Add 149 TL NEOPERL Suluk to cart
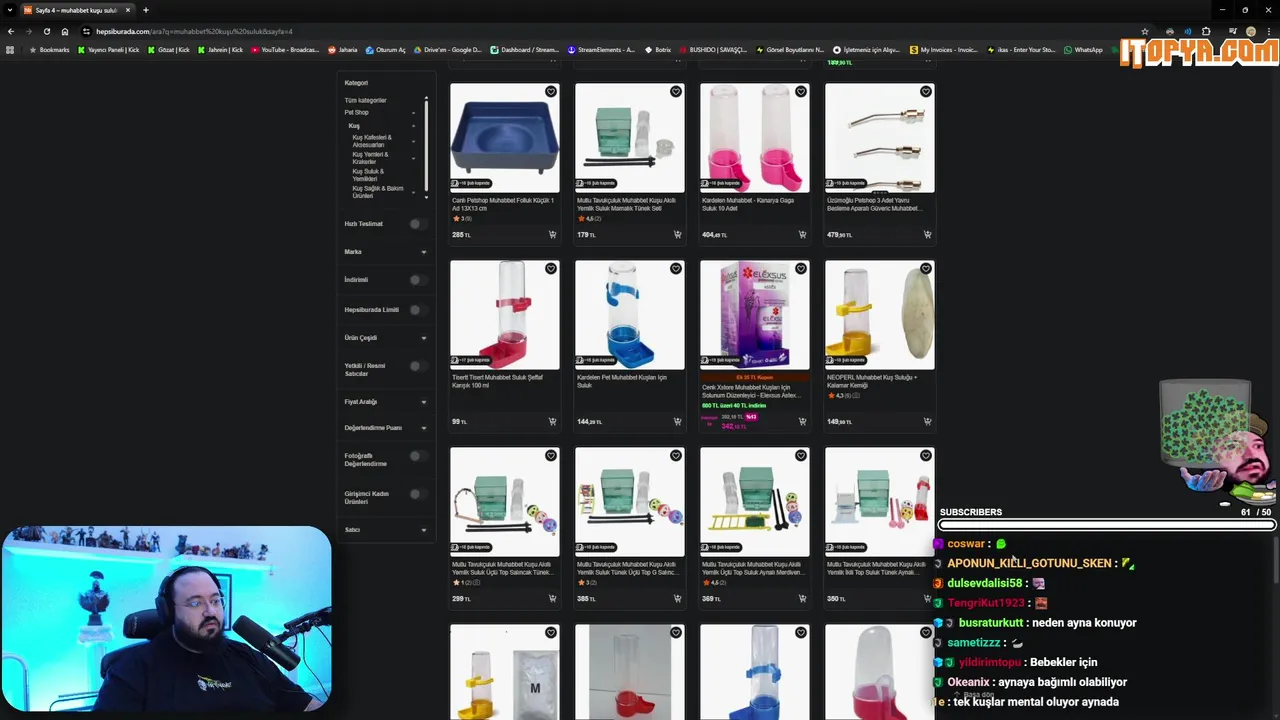This screenshot has height=720, width=1280. coord(927,421)
